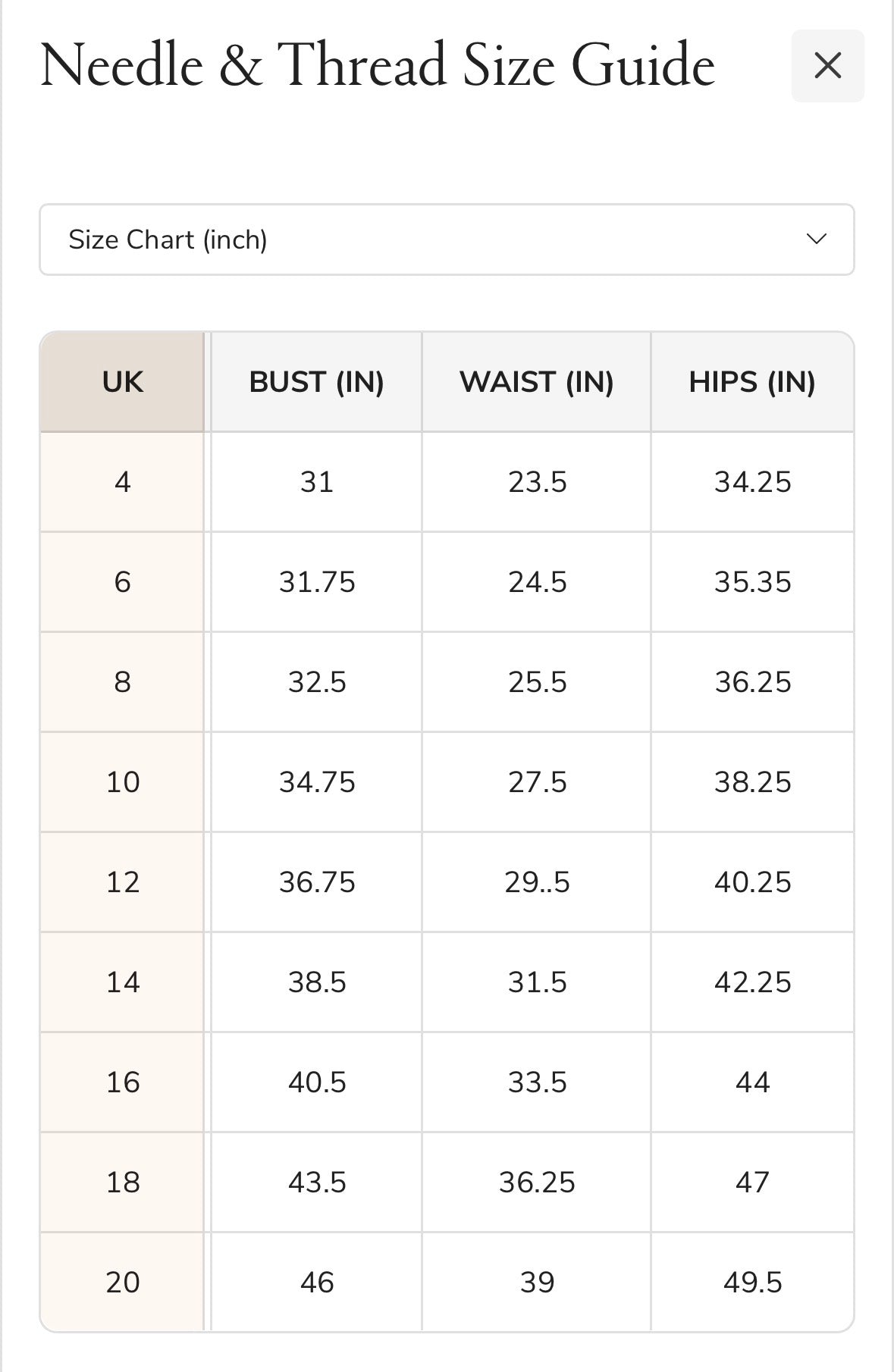
Task: Click the Needle & Thread Size Guide title
Action: [377, 66]
